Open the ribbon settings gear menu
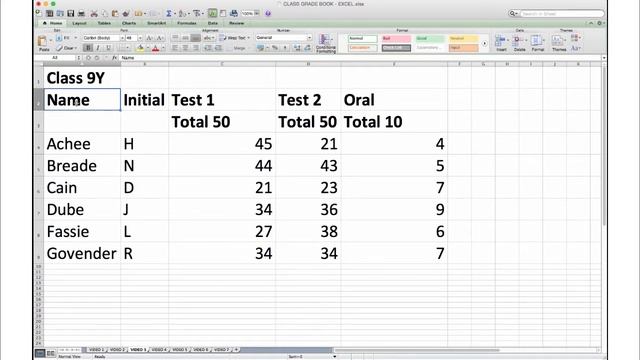This screenshot has height=360, width=640. (x=600, y=24)
